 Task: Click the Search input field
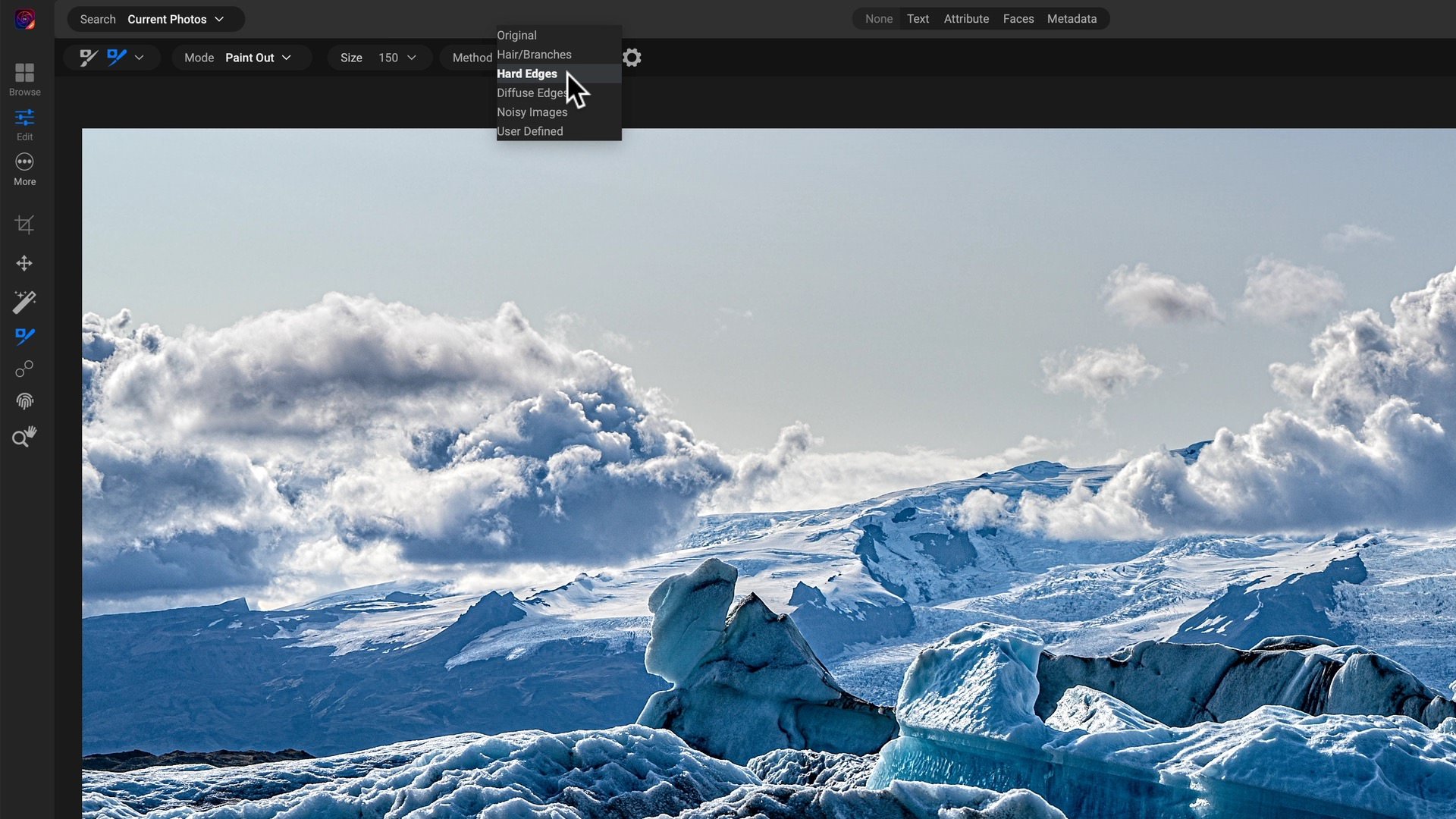pos(97,19)
